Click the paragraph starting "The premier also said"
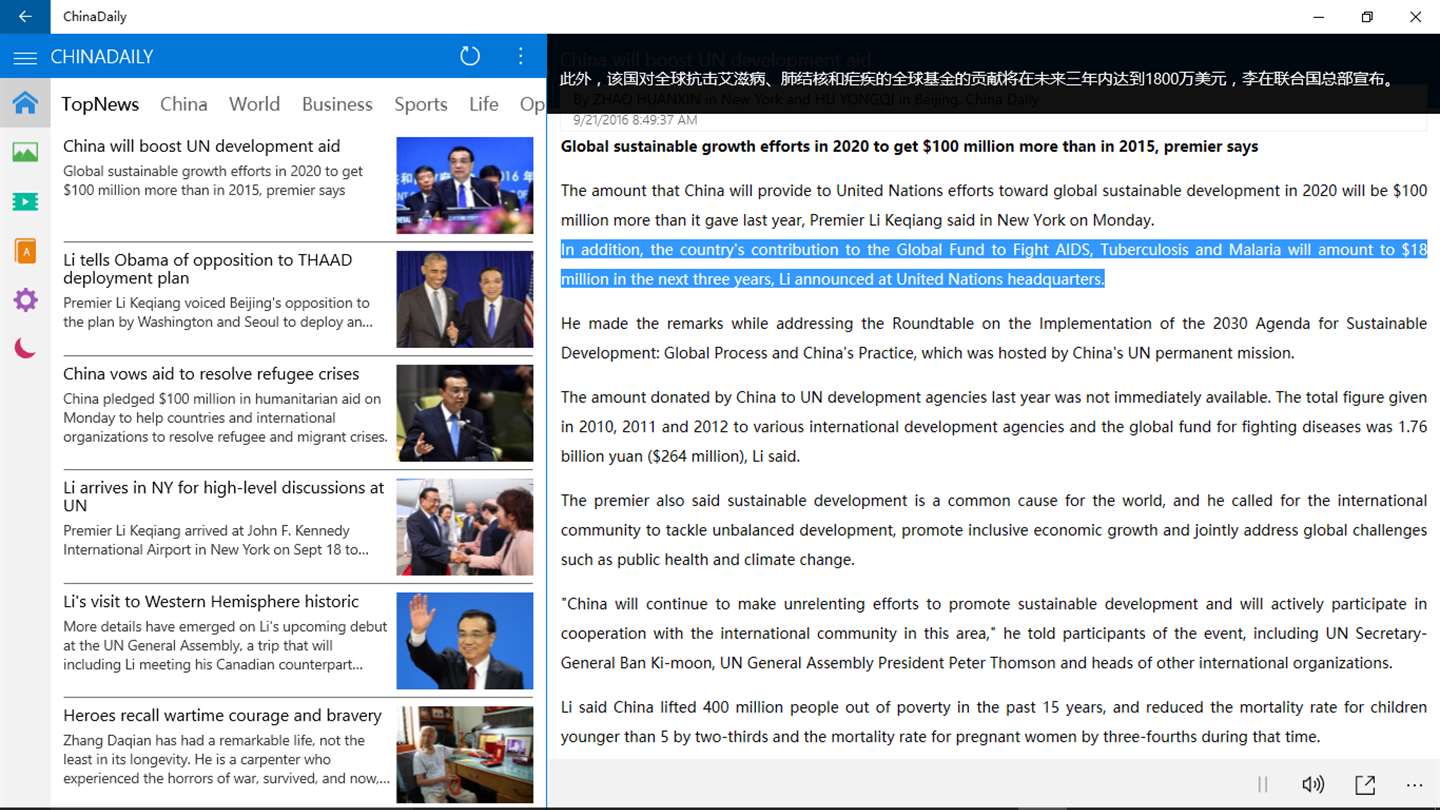Screen dimensions: 1440x810 (994, 530)
